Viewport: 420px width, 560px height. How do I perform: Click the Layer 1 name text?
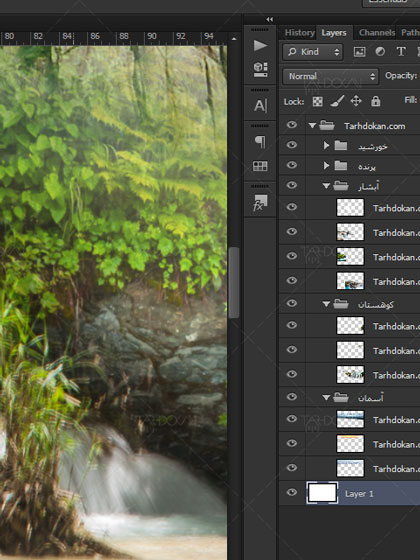click(x=359, y=494)
